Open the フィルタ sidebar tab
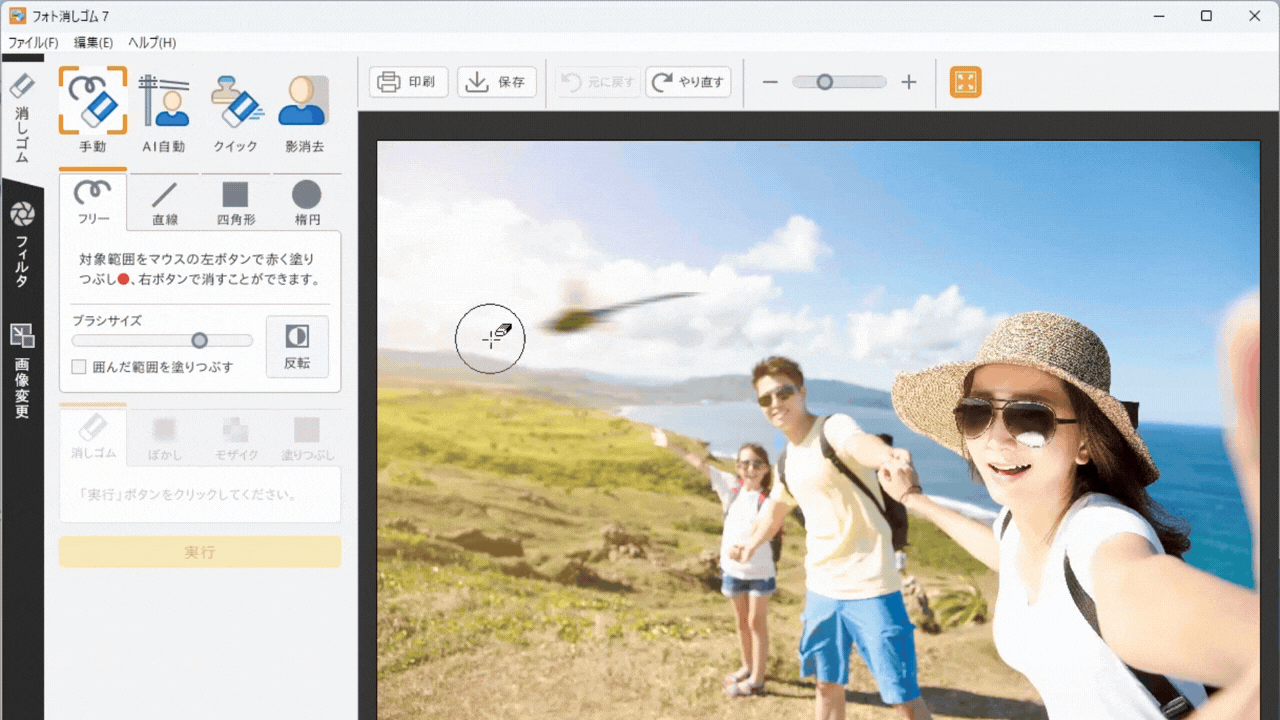The image size is (1280, 720). pyautogui.click(x=22, y=245)
